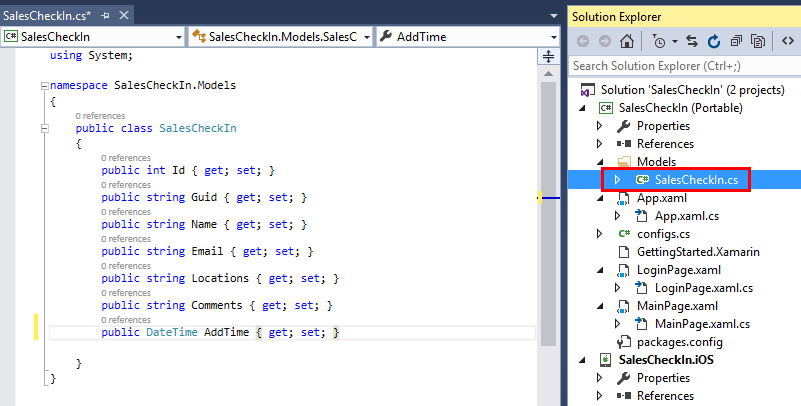Select configs.cs file
The image size is (801, 406).
click(x=663, y=234)
